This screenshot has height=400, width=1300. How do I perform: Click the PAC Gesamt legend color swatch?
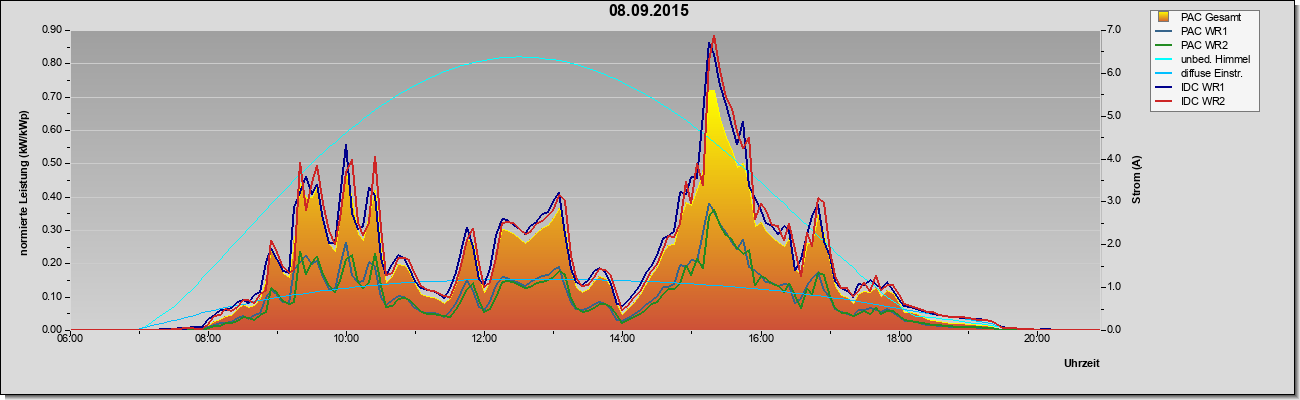[x=1164, y=17]
